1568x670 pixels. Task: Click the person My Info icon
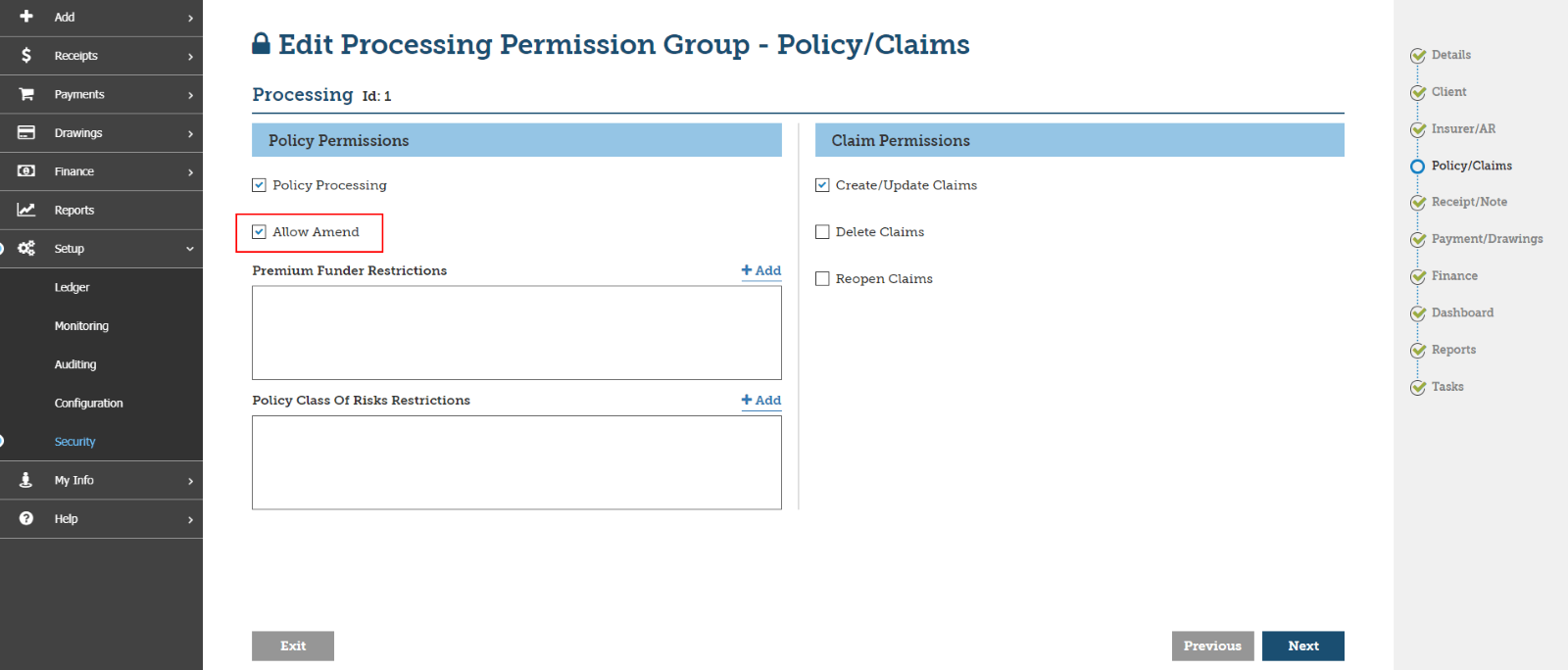pos(26,480)
